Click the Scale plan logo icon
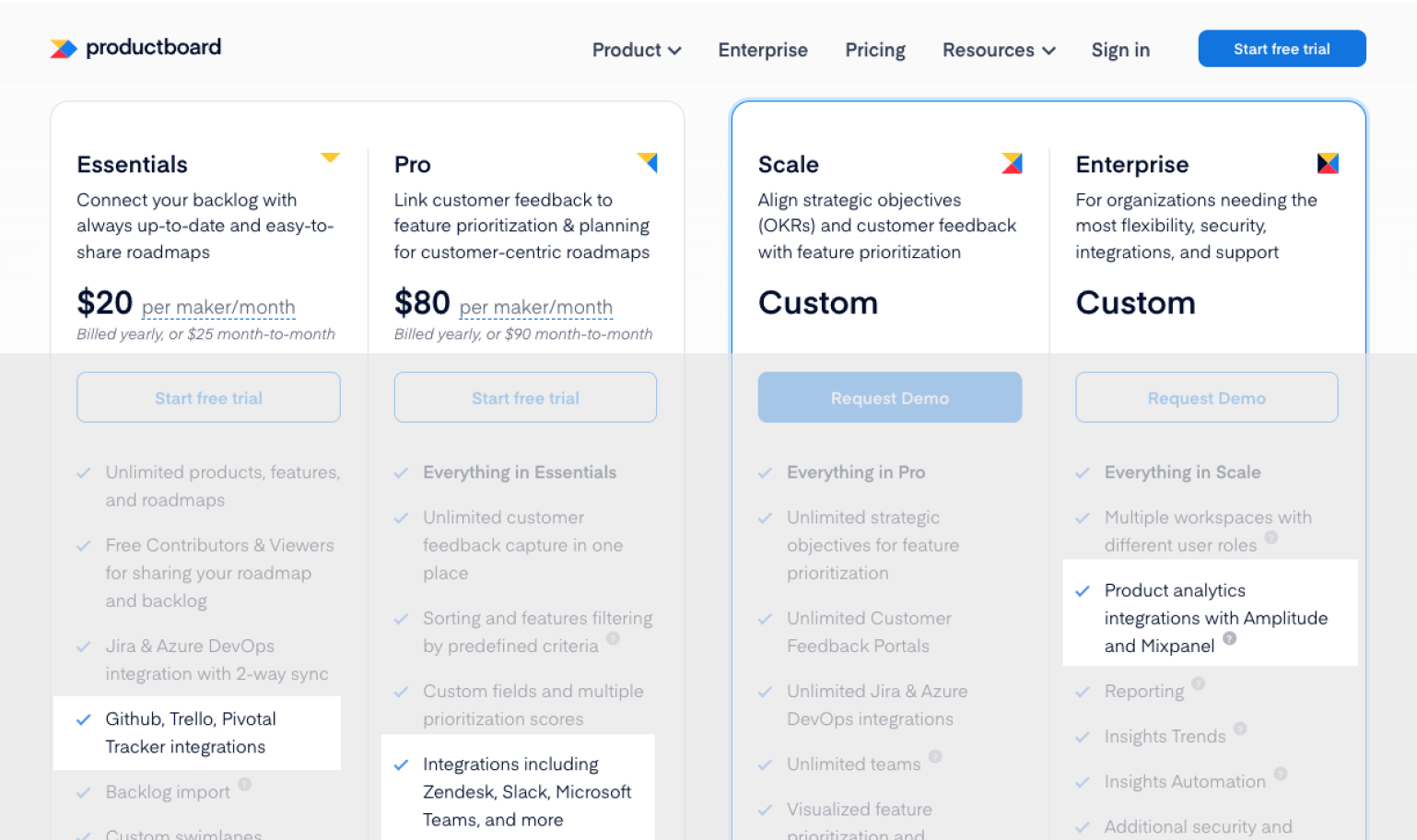This screenshot has width=1417, height=840. point(1012,164)
